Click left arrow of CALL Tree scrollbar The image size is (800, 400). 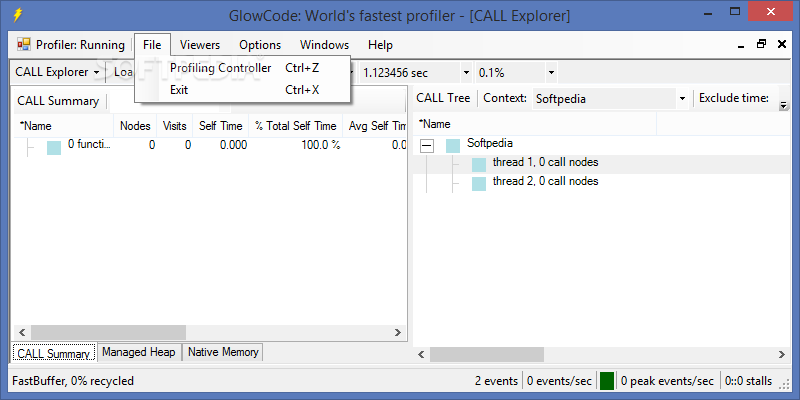click(421, 354)
